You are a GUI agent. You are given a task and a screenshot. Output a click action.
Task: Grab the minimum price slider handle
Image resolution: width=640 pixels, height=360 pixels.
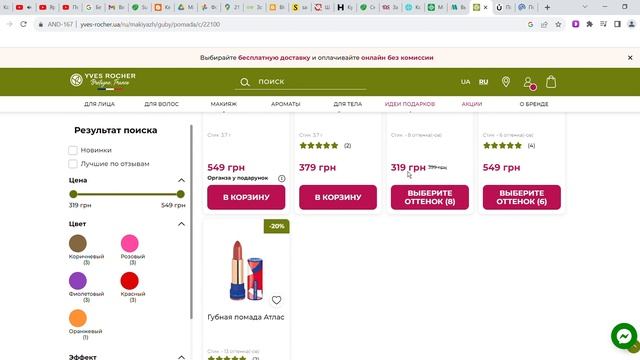tap(73, 194)
